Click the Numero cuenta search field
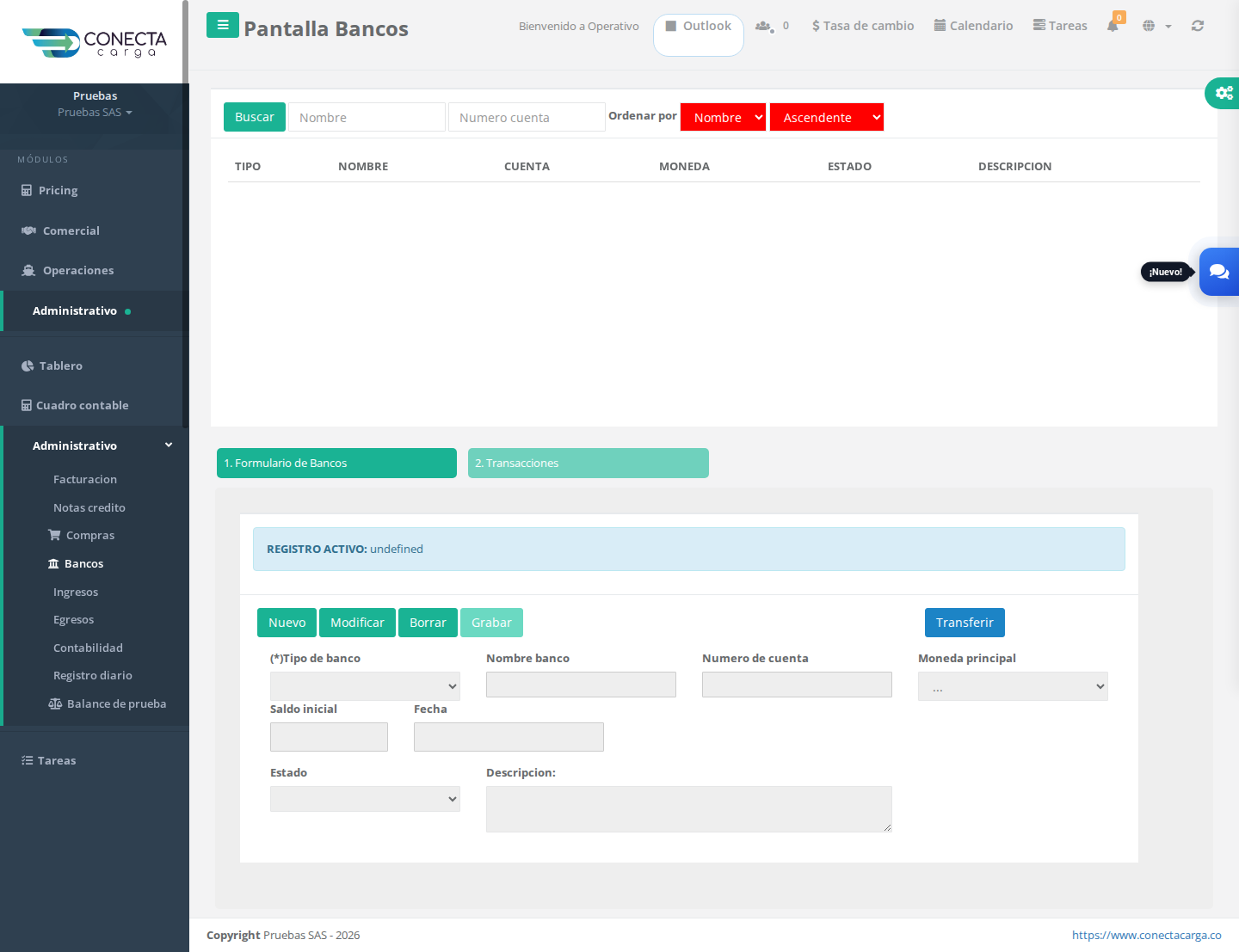This screenshot has height=952, width=1239. click(x=527, y=117)
